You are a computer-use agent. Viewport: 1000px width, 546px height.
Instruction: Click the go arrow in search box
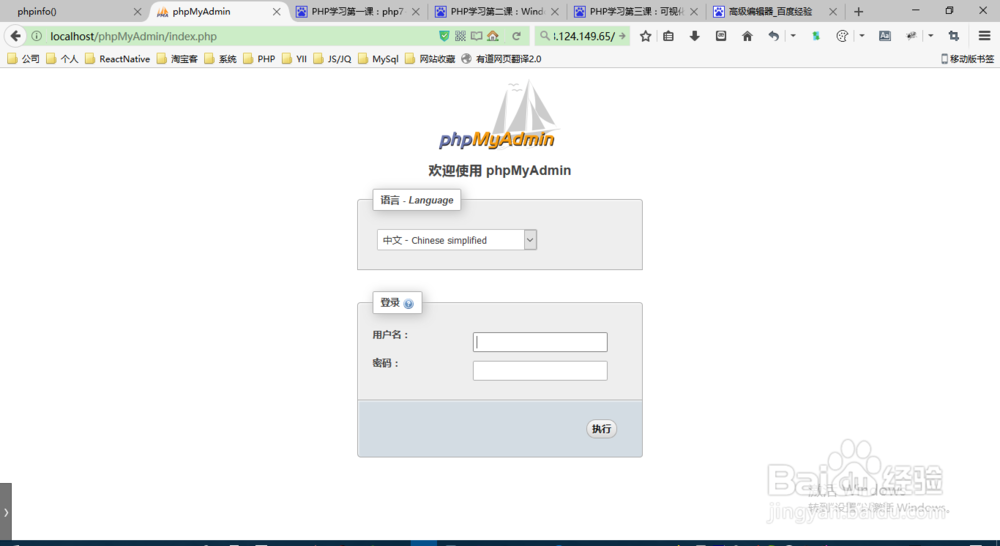[622, 36]
